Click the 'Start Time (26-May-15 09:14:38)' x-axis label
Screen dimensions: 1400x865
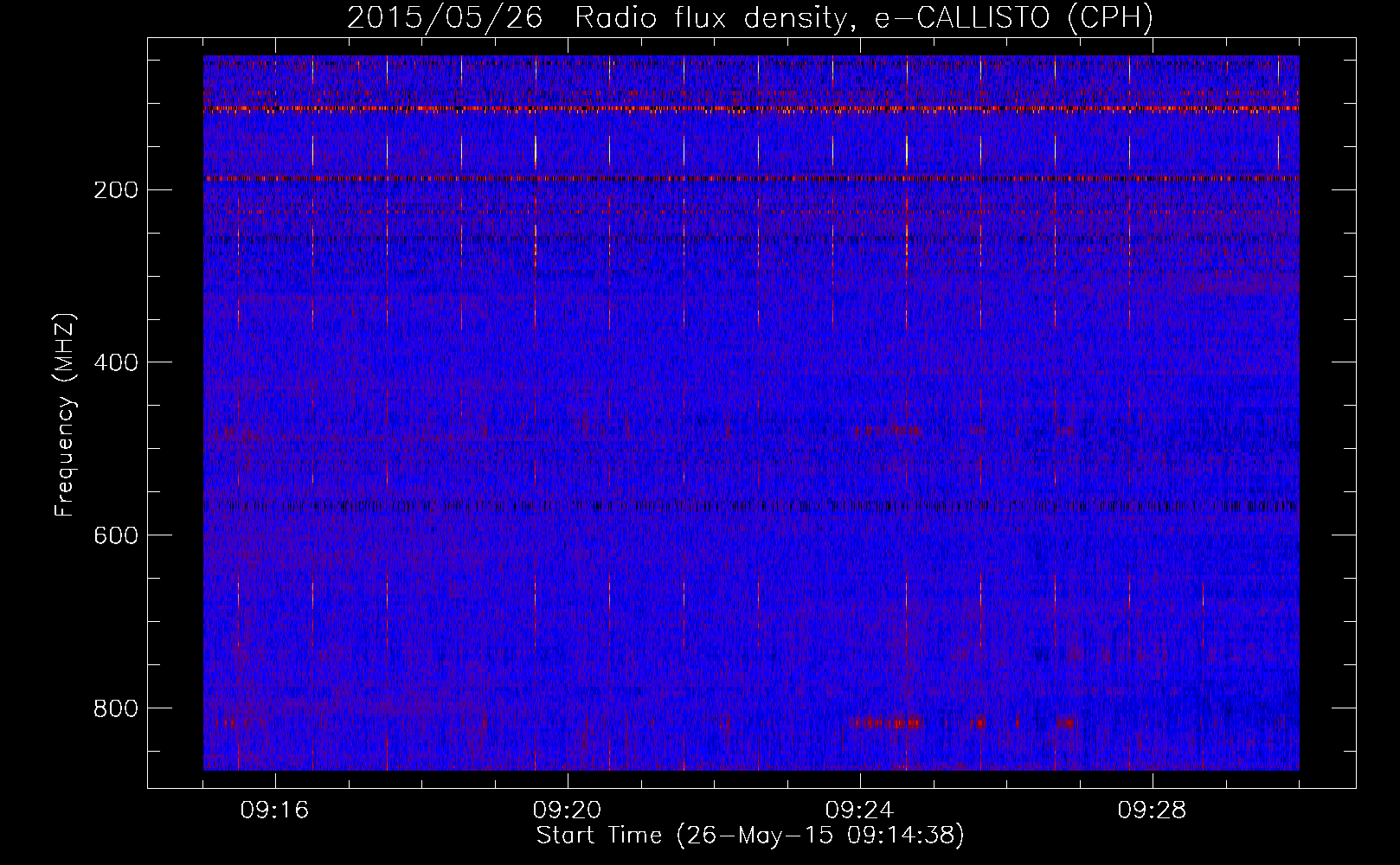point(750,836)
